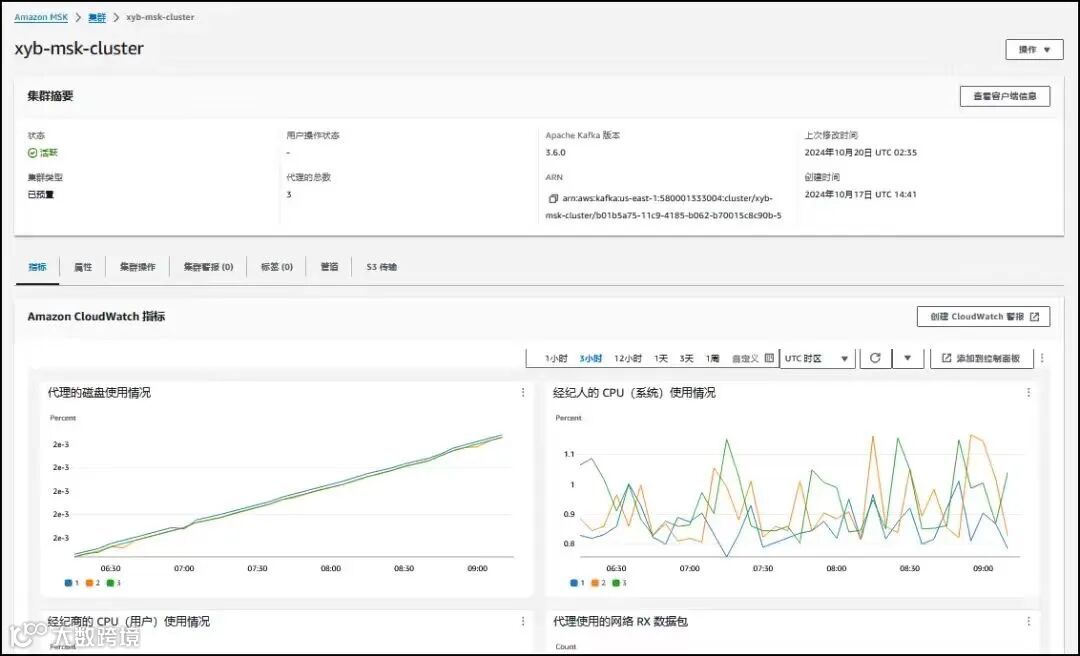Viewport: 1080px width, 656px height.
Task: Open disk usage chart options menu
Action: coord(523,392)
